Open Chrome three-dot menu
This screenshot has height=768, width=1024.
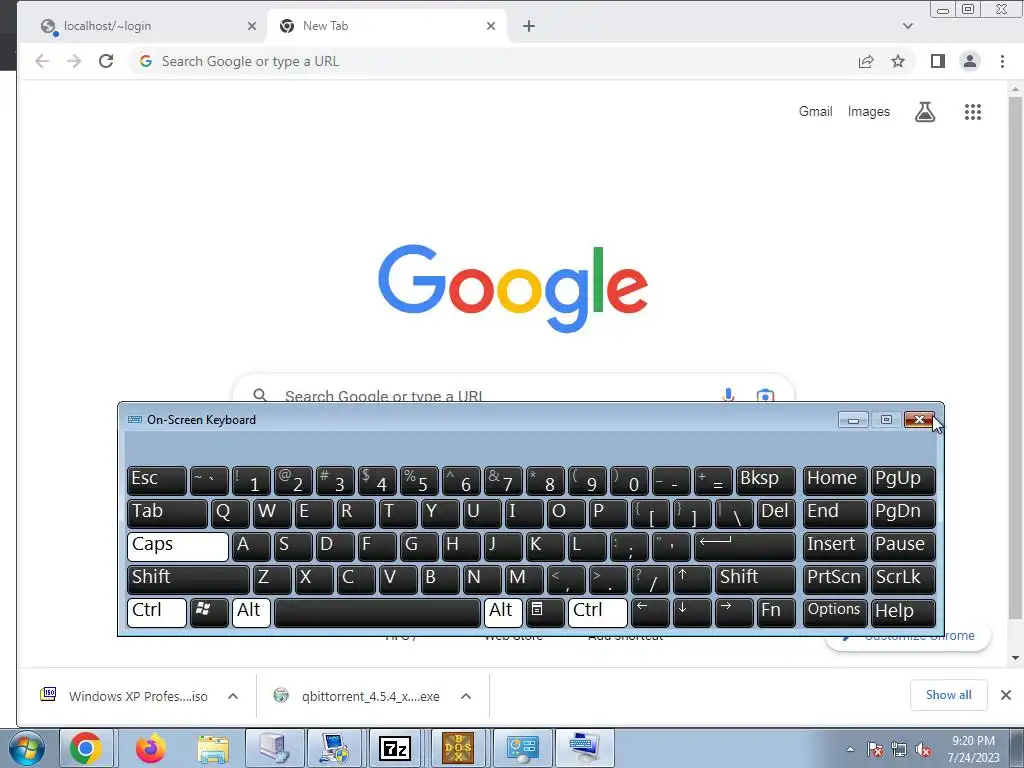coord(1002,61)
